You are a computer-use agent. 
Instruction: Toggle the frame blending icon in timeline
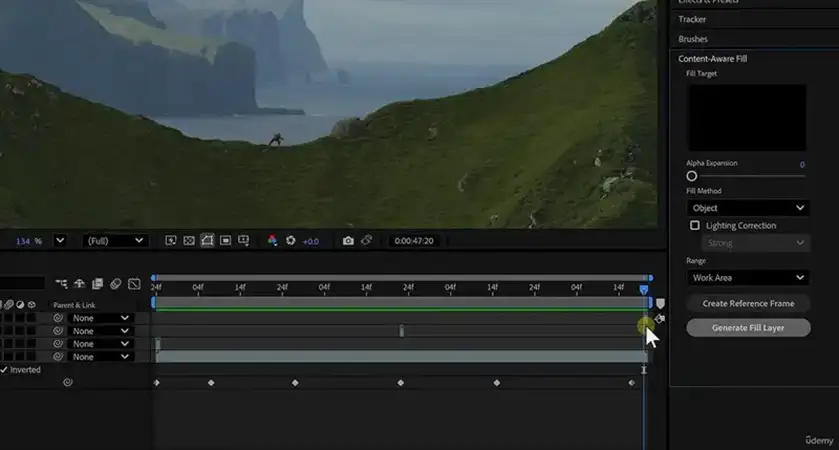(97, 284)
